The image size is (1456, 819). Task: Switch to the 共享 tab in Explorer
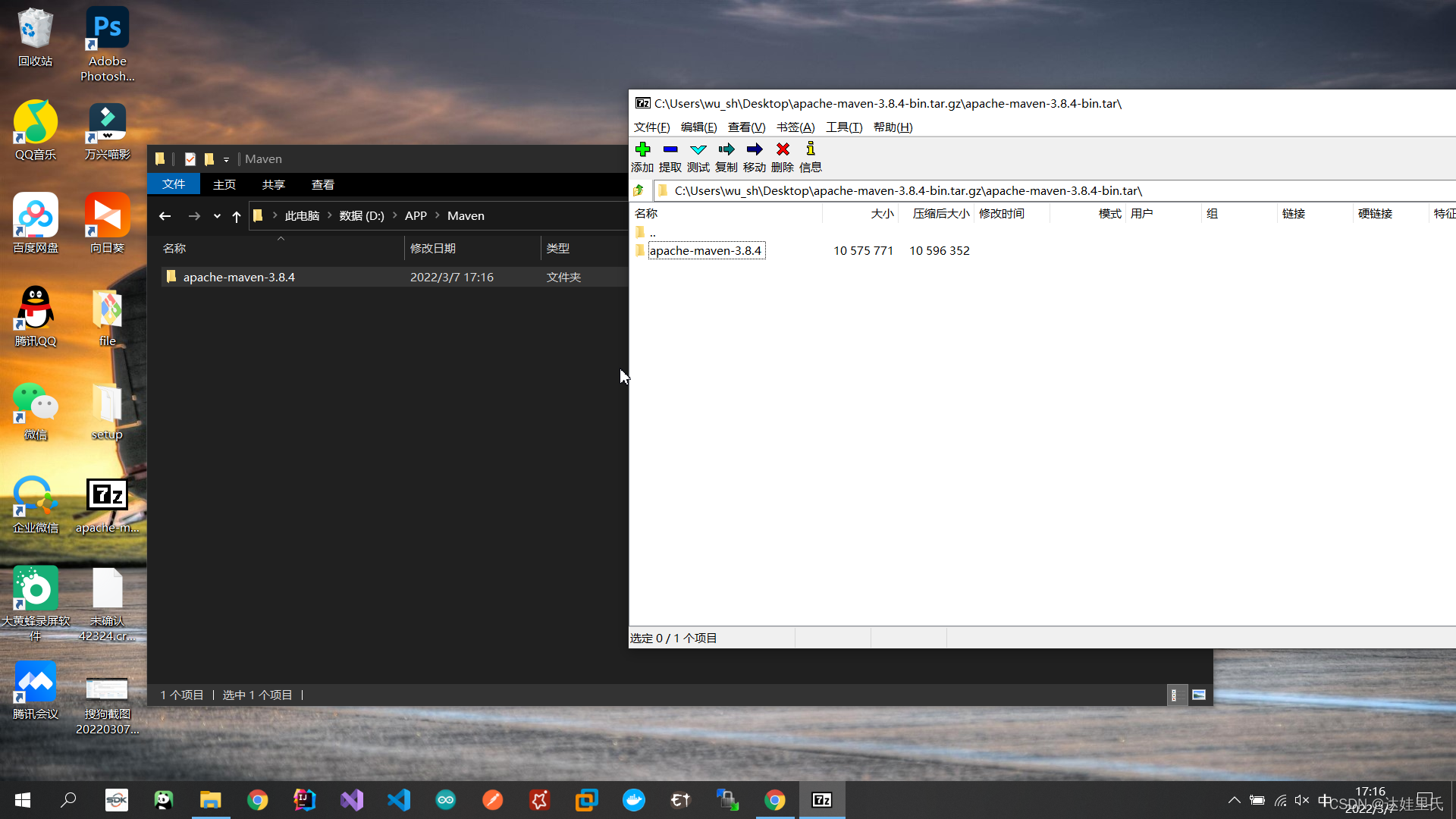point(274,184)
